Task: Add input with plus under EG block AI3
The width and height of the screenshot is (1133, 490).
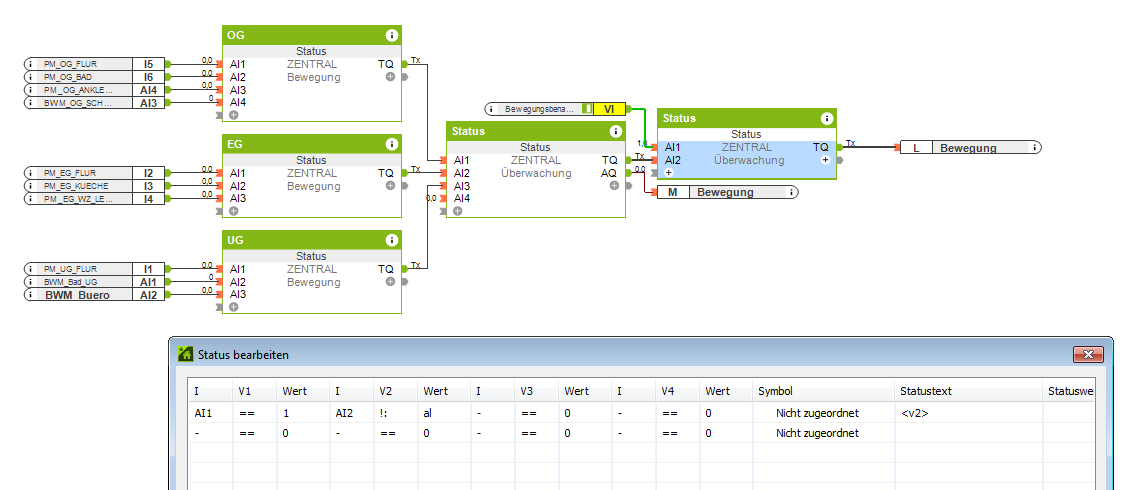Action: click(233, 211)
